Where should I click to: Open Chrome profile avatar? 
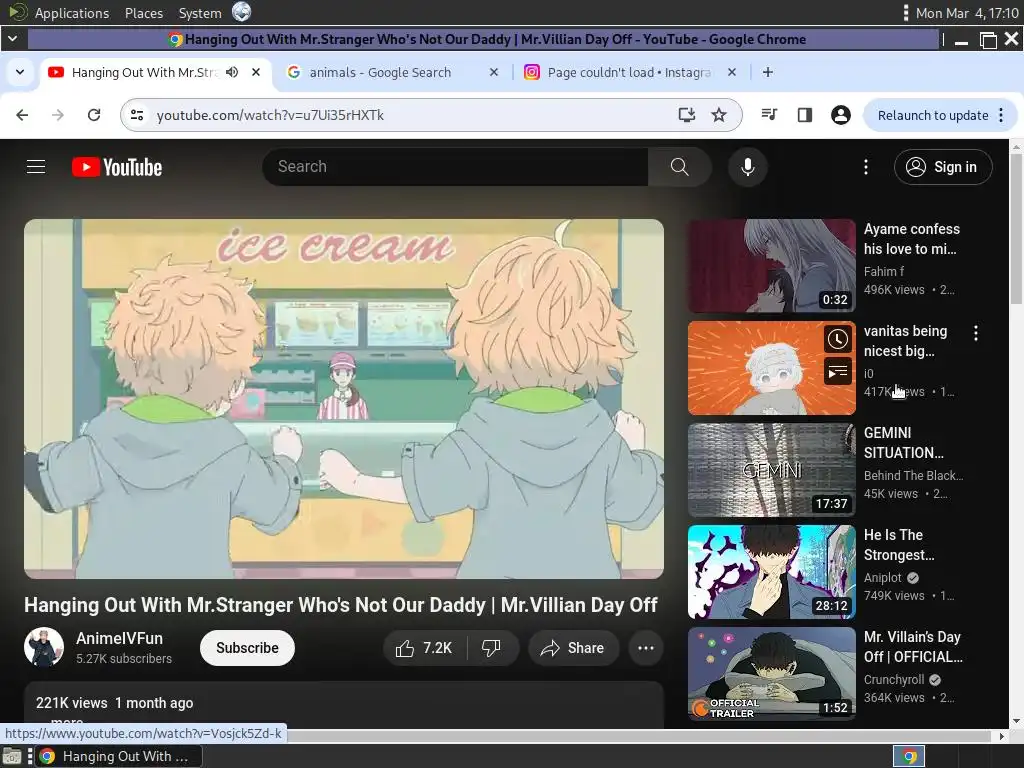840,115
